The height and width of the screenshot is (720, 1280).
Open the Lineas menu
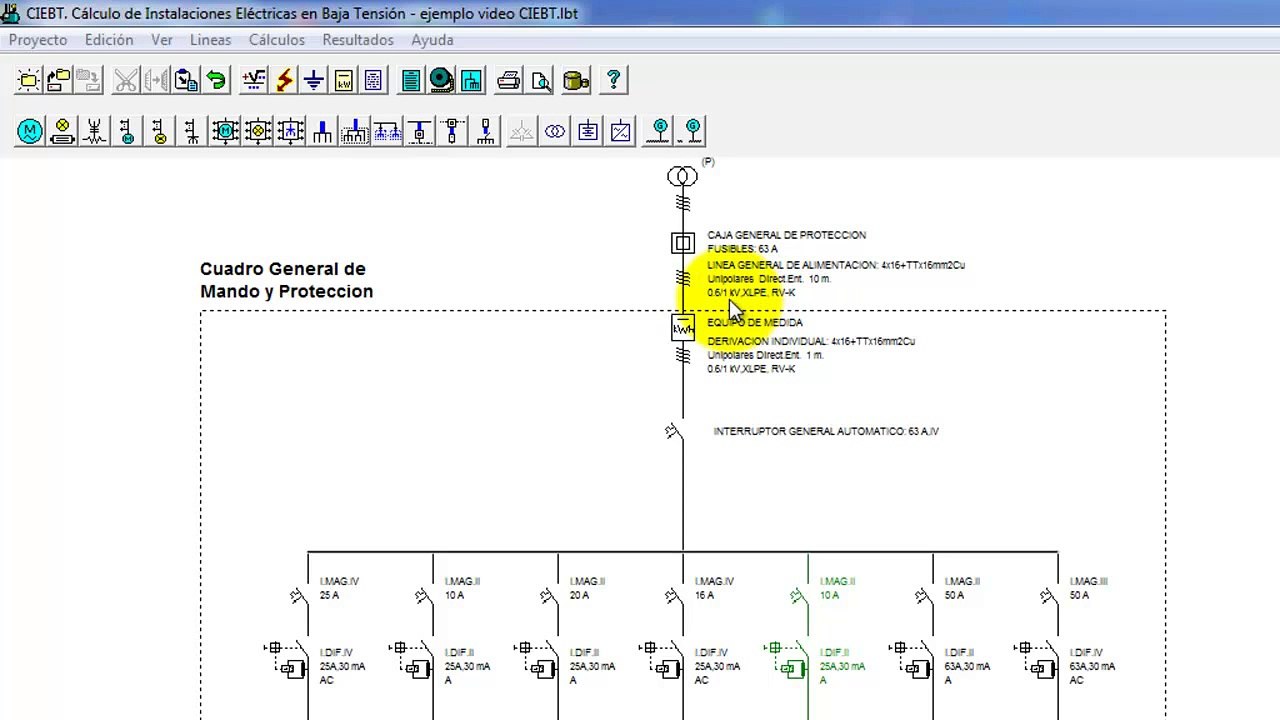point(210,40)
